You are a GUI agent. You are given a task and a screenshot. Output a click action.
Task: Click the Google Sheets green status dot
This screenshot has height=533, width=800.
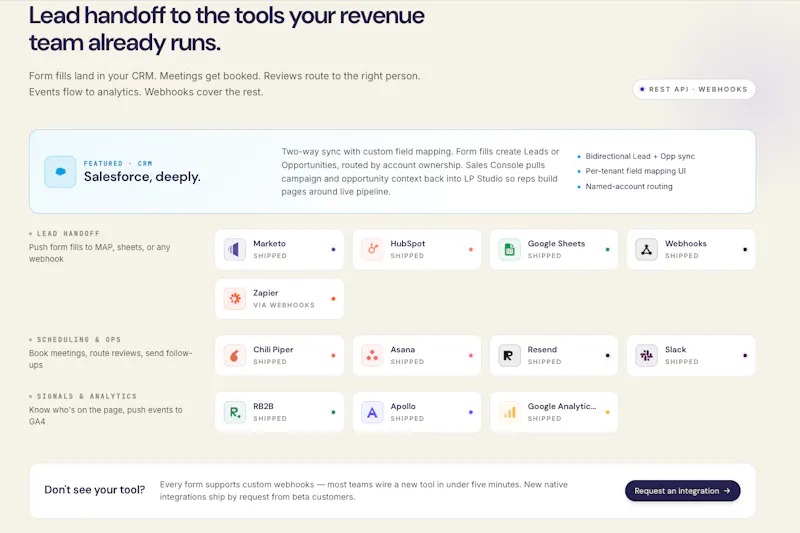pos(608,249)
